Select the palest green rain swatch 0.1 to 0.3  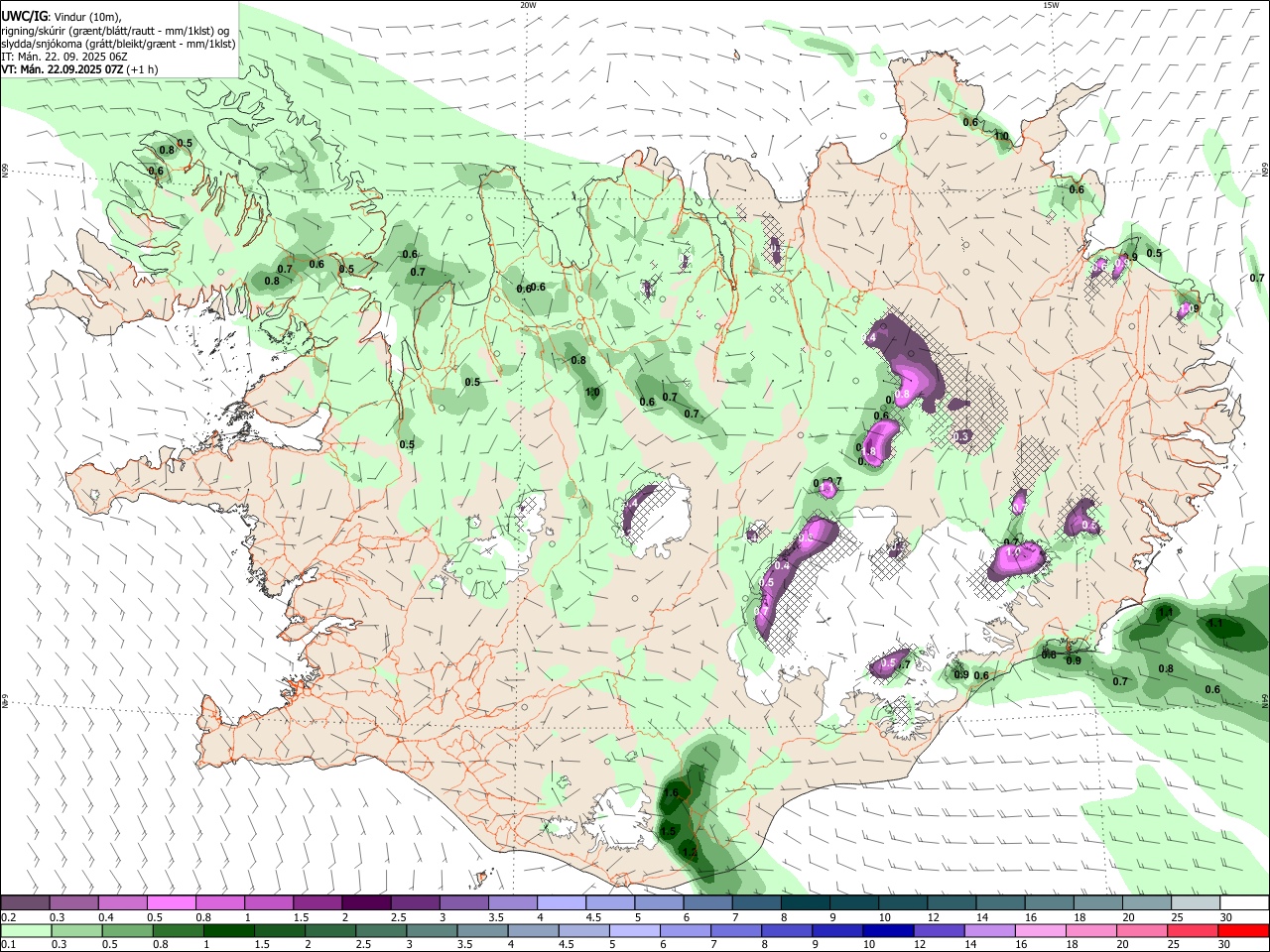tap(26, 931)
